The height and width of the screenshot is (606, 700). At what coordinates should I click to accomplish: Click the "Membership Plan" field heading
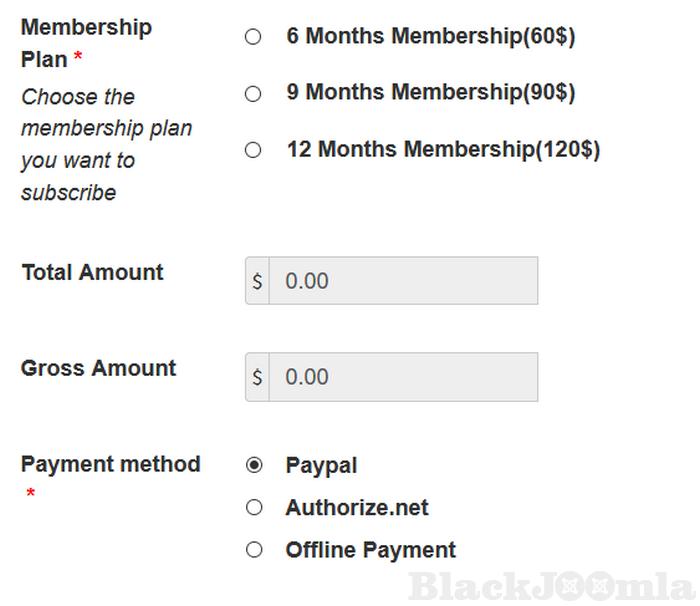86,42
